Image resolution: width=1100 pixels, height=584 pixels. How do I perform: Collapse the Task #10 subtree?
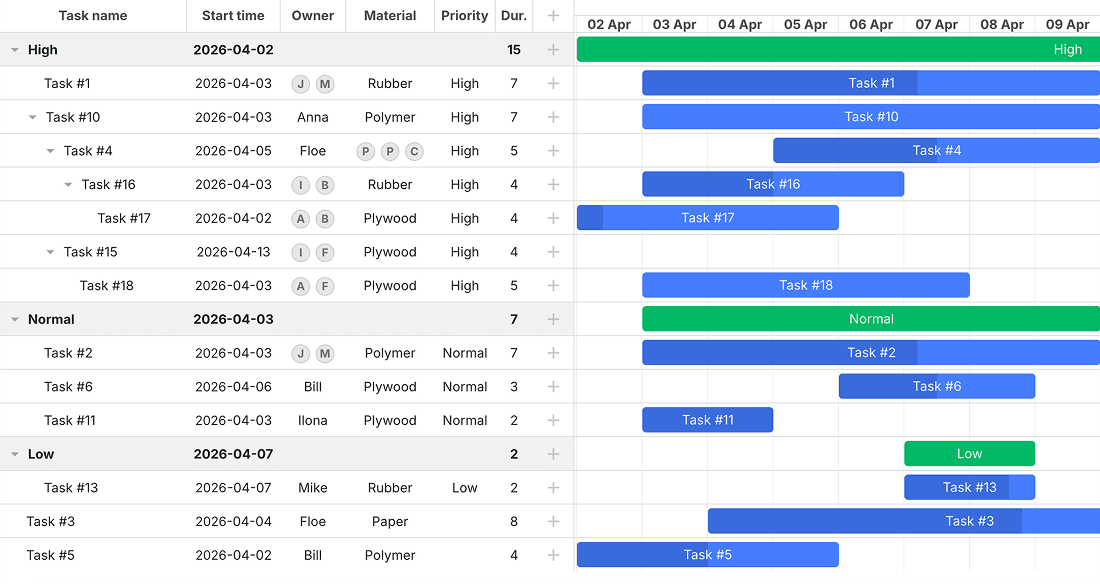(32, 117)
